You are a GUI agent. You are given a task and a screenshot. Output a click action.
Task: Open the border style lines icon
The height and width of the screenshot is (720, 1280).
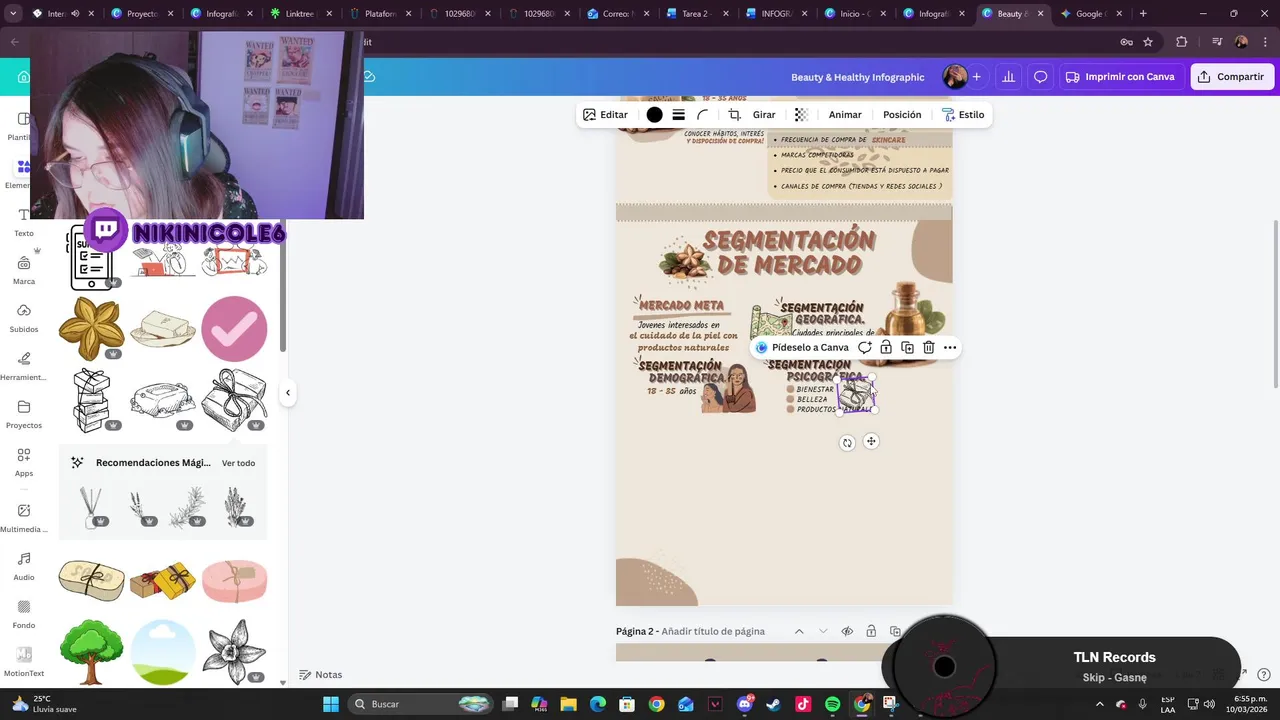tap(678, 115)
